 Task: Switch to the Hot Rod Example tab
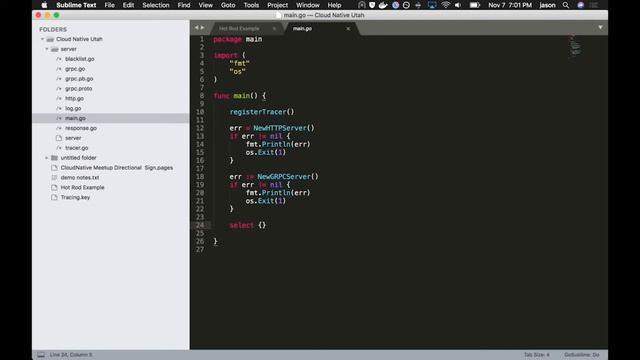pos(239,29)
